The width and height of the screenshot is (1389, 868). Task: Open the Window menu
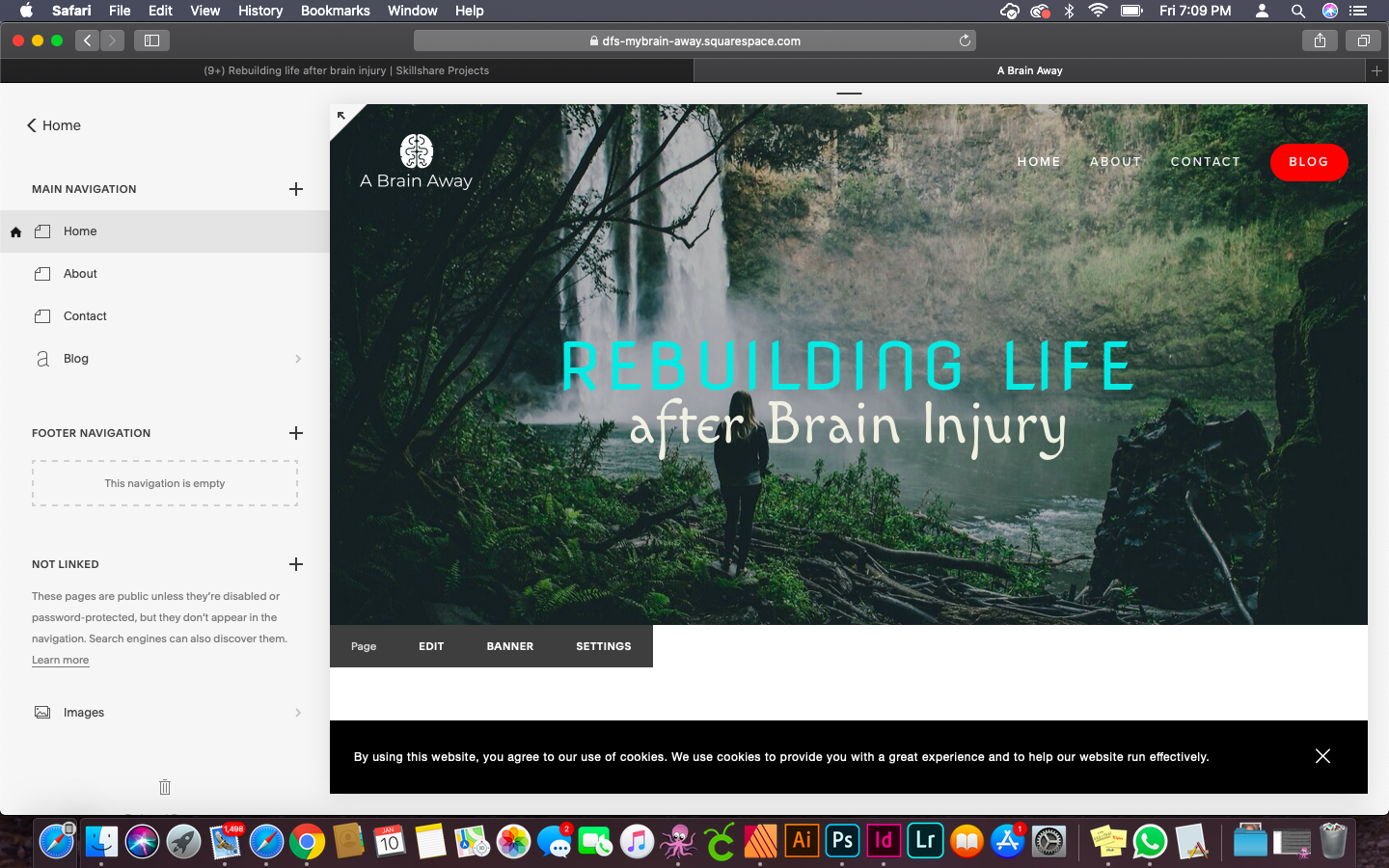[413, 11]
